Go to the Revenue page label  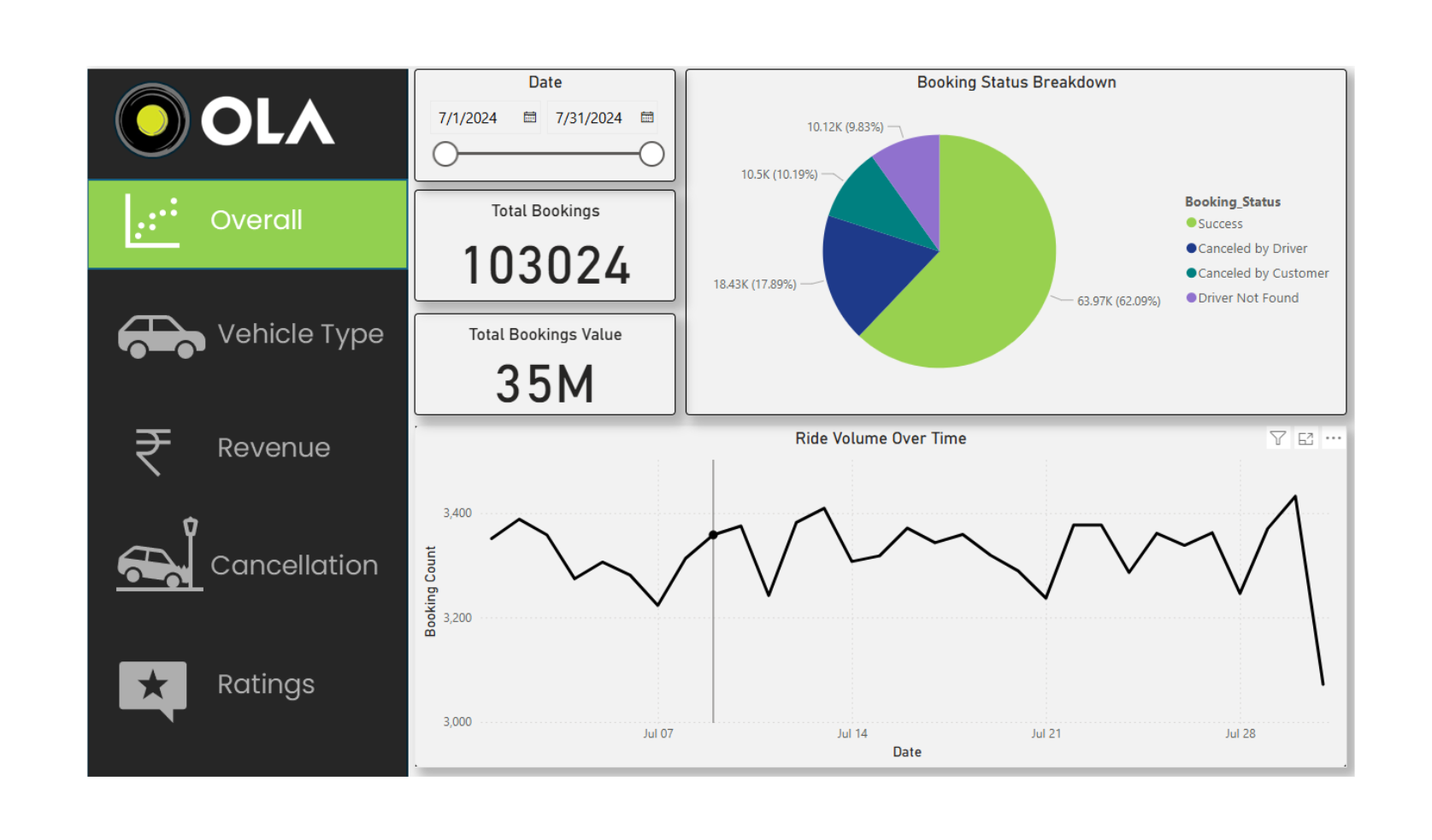pos(274,448)
